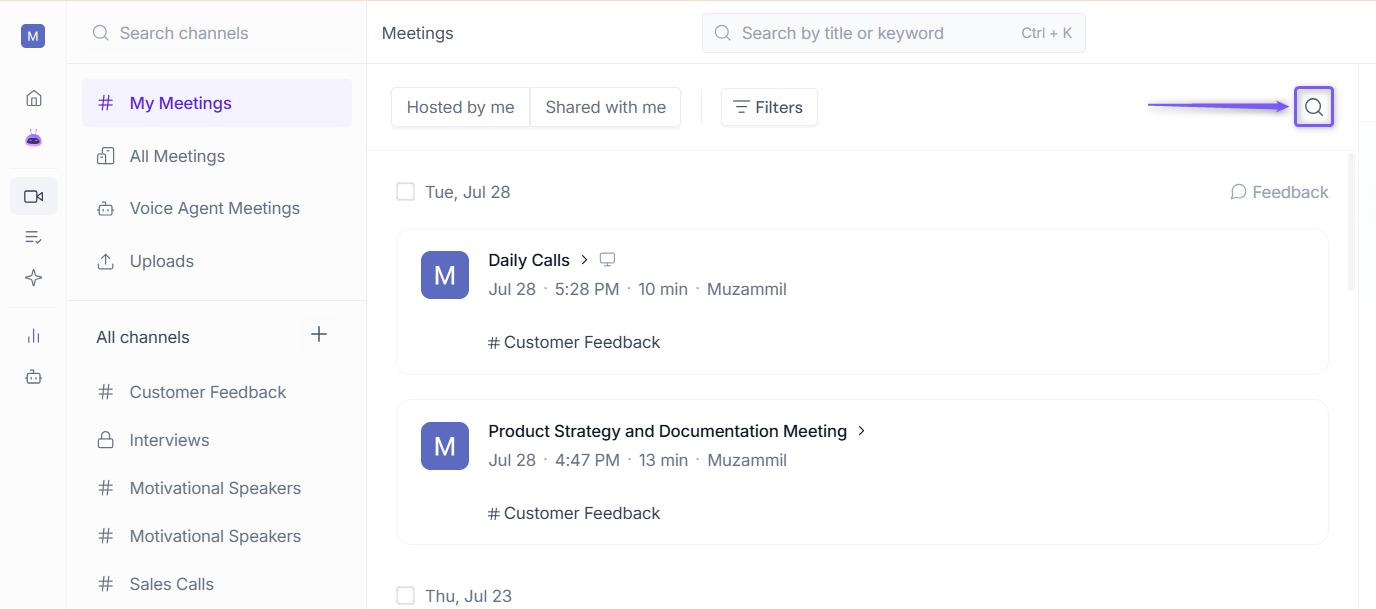Expand Product Strategy and Documentation Meeting chevron
The height and width of the screenshot is (609, 1376).
click(862, 431)
